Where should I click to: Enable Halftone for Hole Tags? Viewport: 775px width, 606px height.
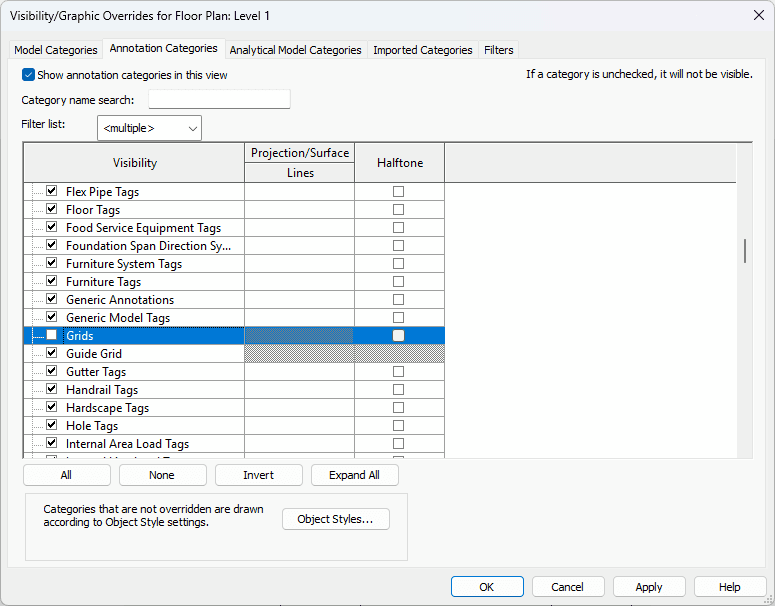[x=398, y=426]
